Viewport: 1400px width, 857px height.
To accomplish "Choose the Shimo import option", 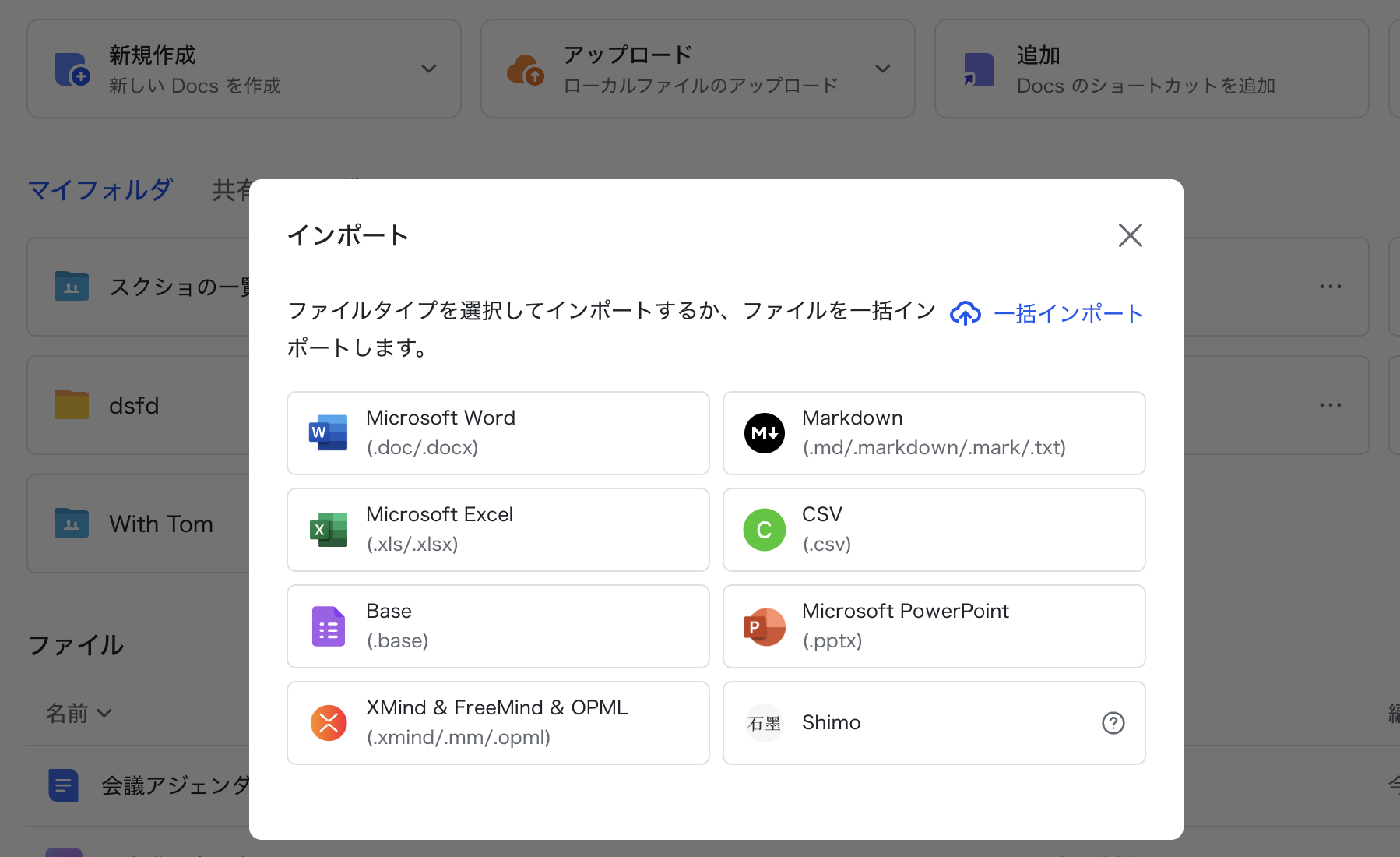I will (x=934, y=723).
